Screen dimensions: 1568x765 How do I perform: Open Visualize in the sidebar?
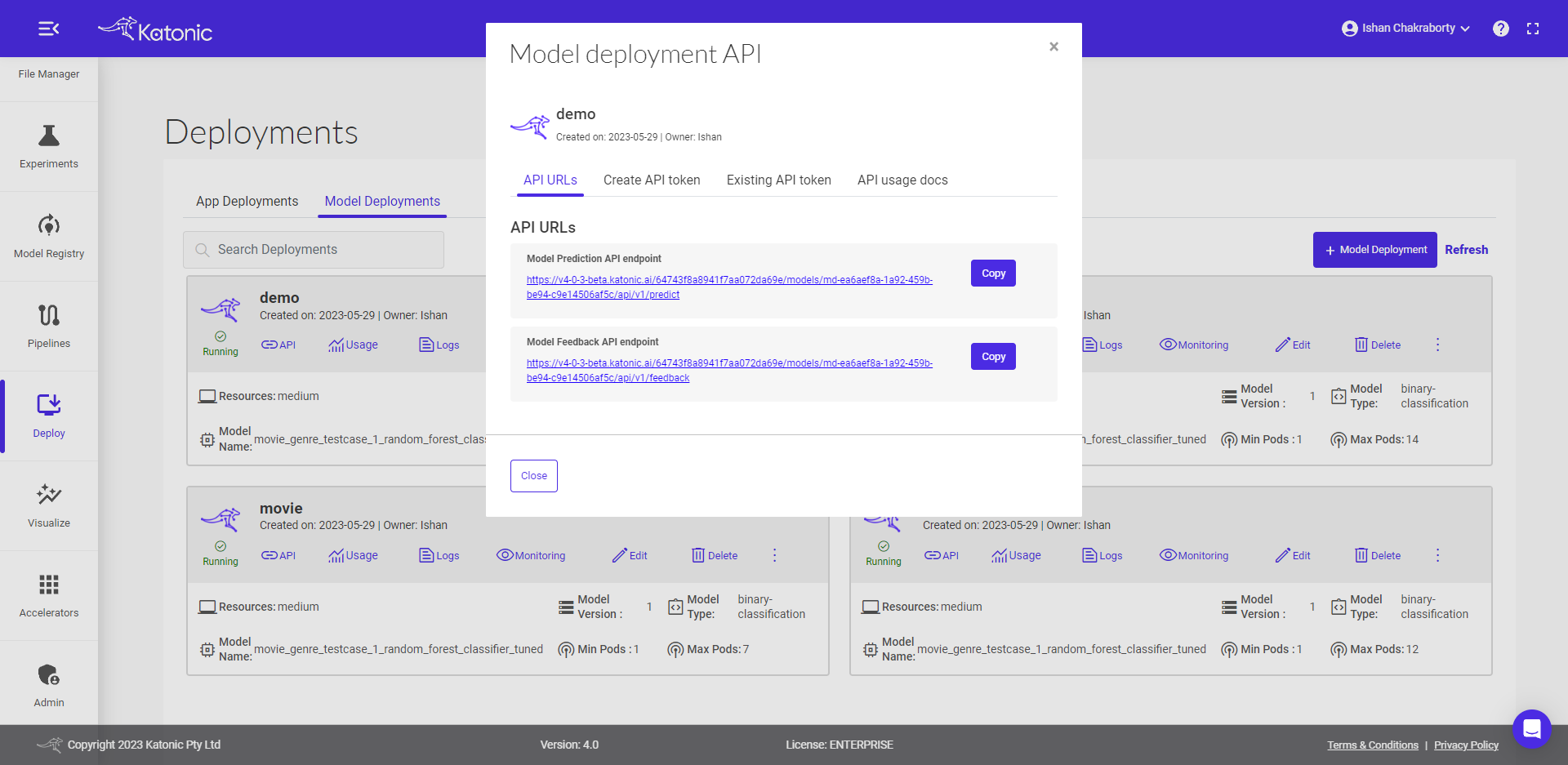tap(49, 506)
